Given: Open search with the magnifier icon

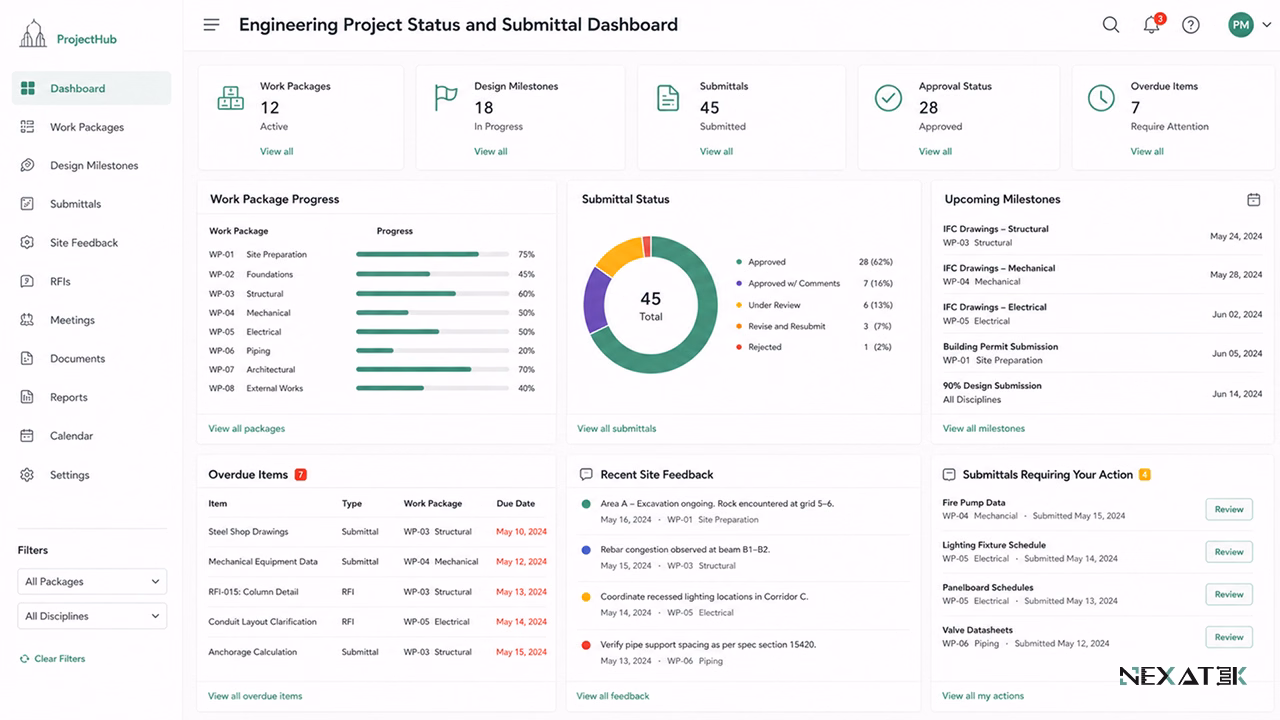Looking at the screenshot, I should [x=1111, y=25].
